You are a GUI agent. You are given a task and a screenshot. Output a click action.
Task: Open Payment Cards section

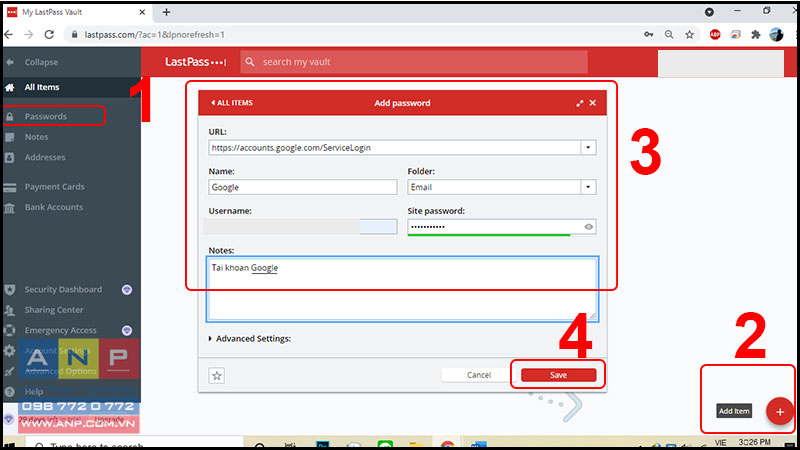click(x=55, y=187)
